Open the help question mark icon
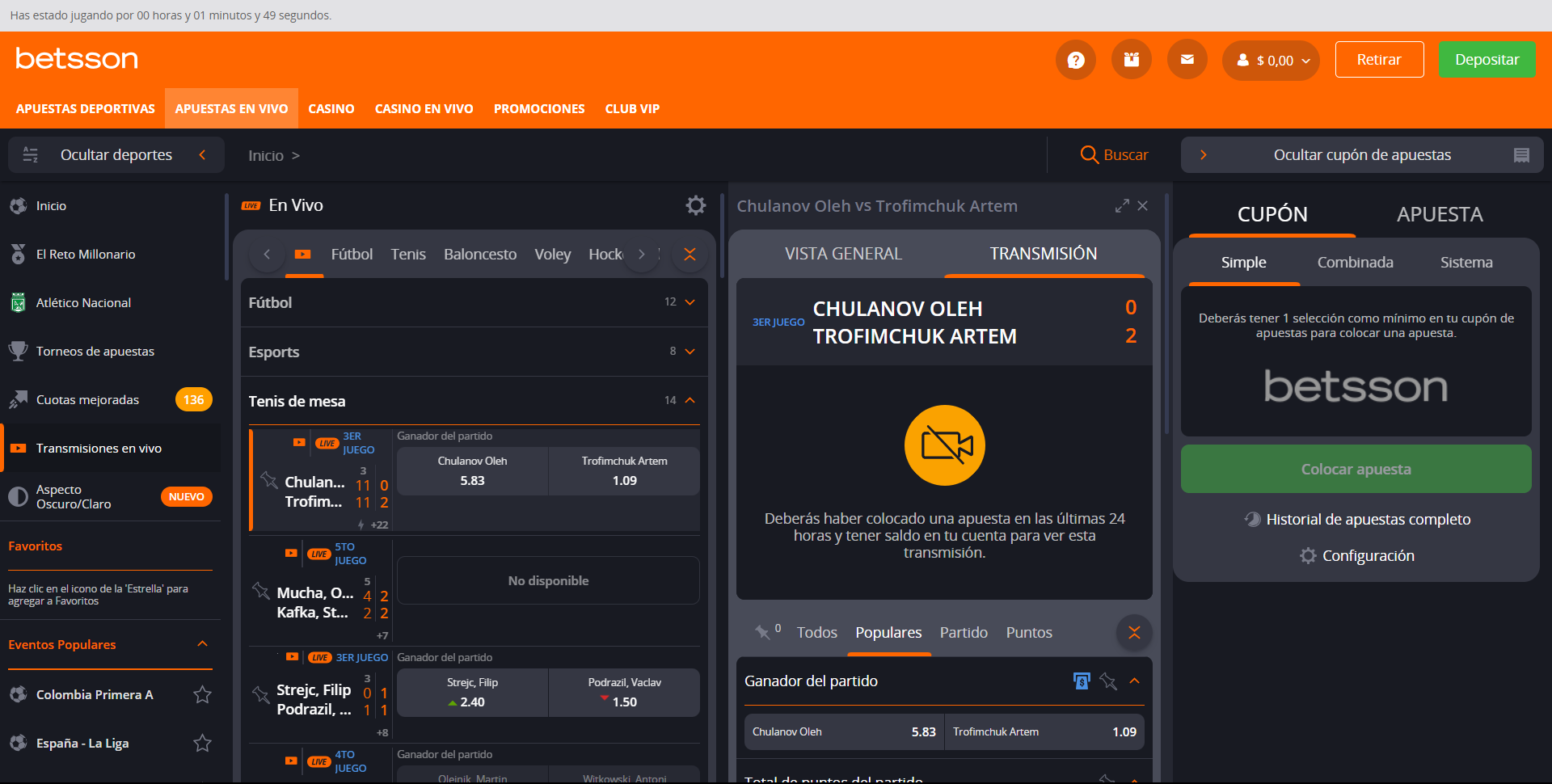The height and width of the screenshot is (784, 1552). pyautogui.click(x=1076, y=60)
